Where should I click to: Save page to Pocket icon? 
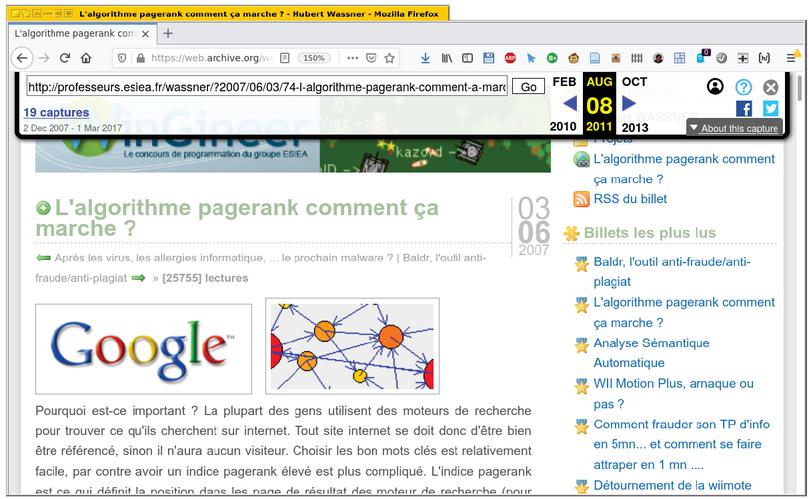point(371,58)
